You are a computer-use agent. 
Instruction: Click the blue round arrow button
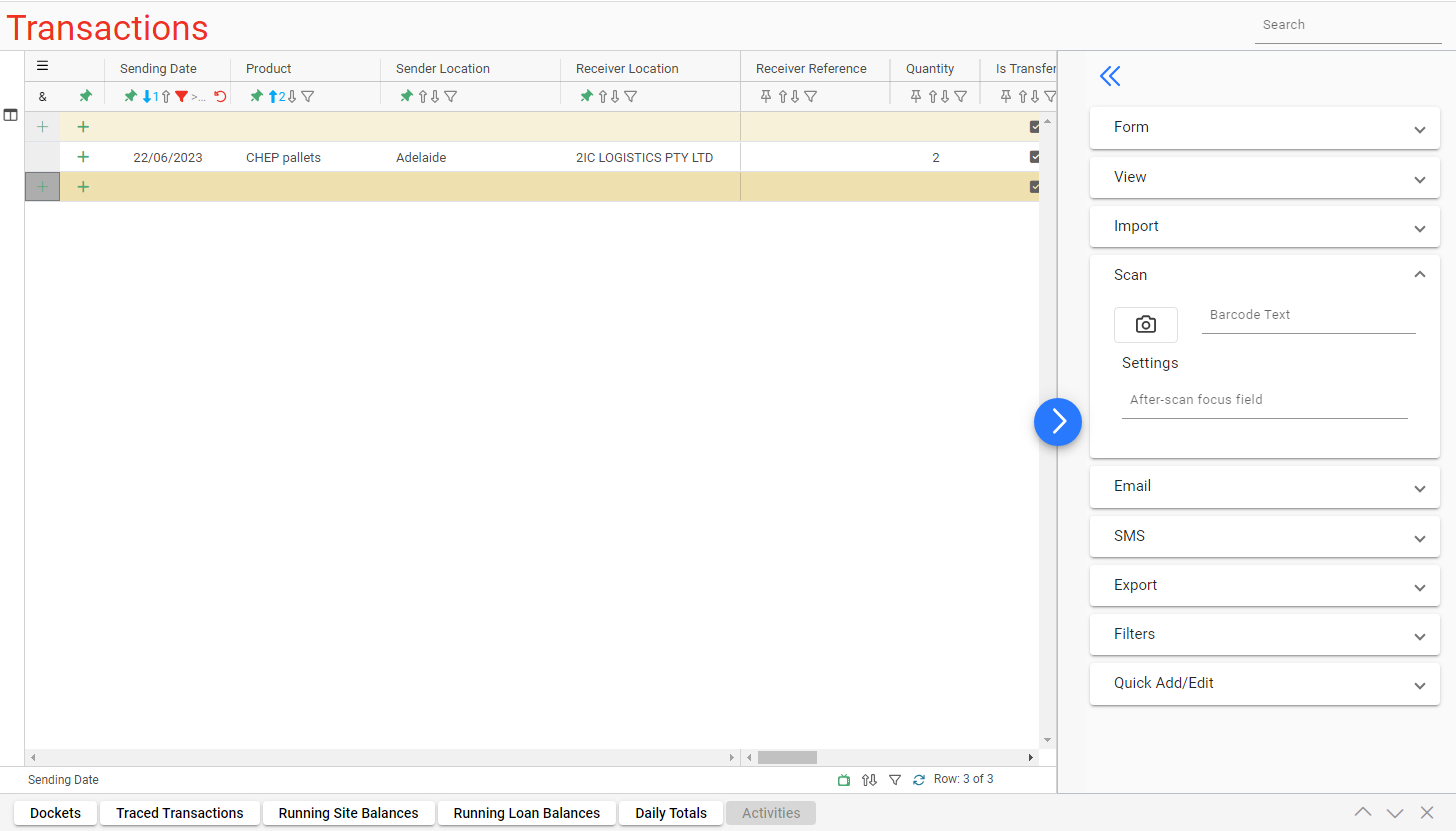1058,422
